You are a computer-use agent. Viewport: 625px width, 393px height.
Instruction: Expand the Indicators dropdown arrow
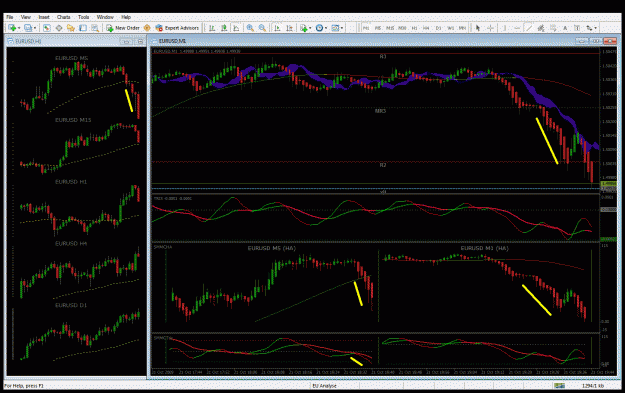310,28
